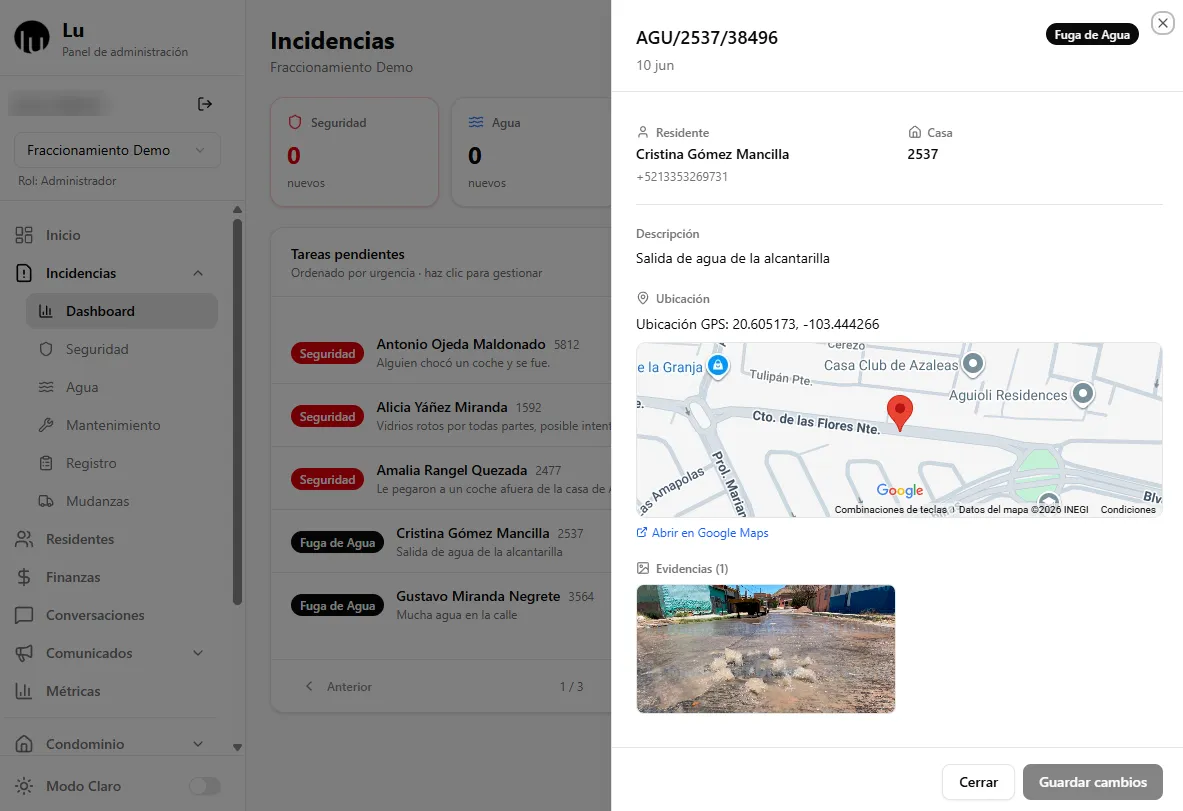Toggle the Modo Claro switch
Viewport: 1183px width, 811px height.
point(204,786)
